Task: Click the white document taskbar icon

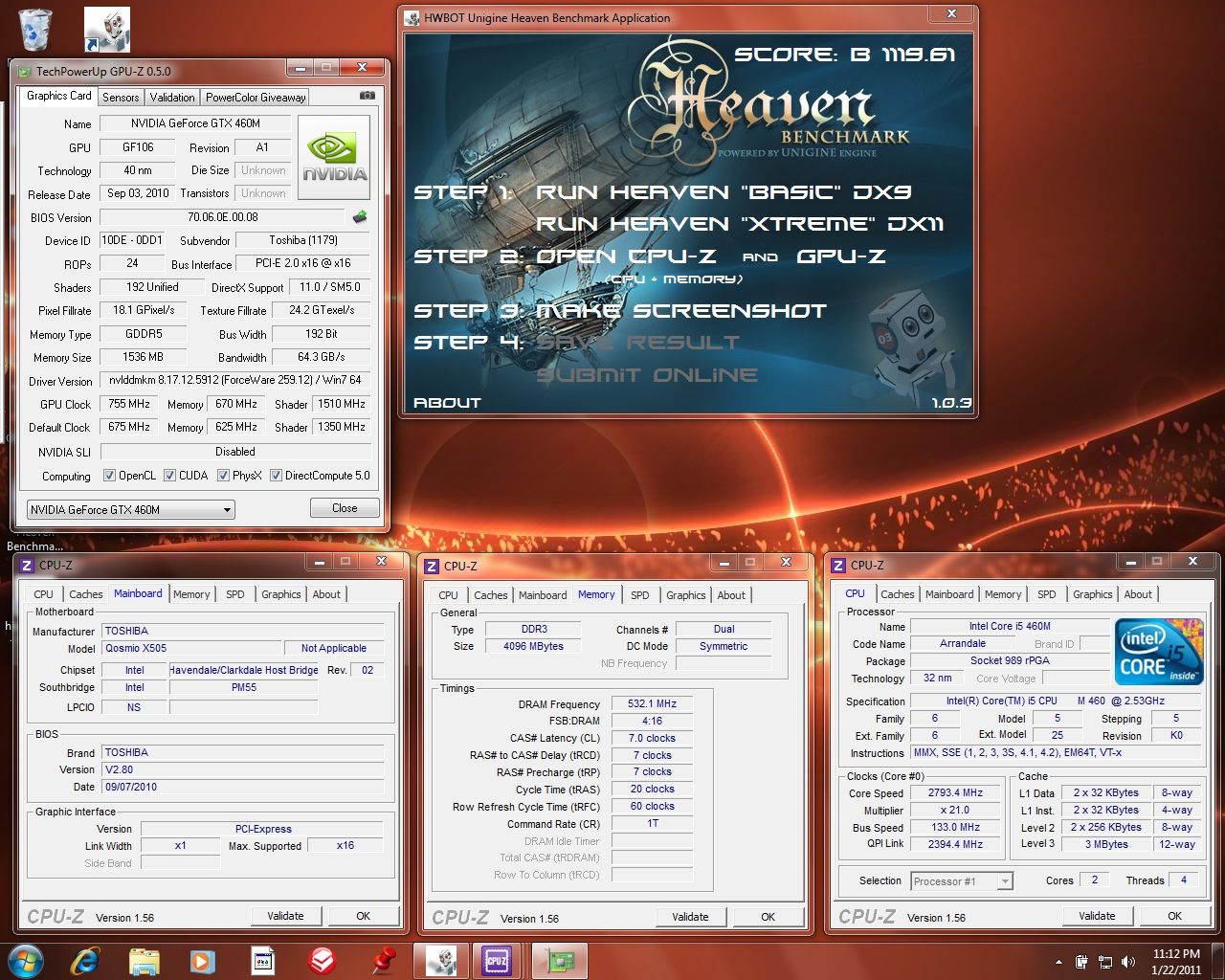Action: (263, 960)
